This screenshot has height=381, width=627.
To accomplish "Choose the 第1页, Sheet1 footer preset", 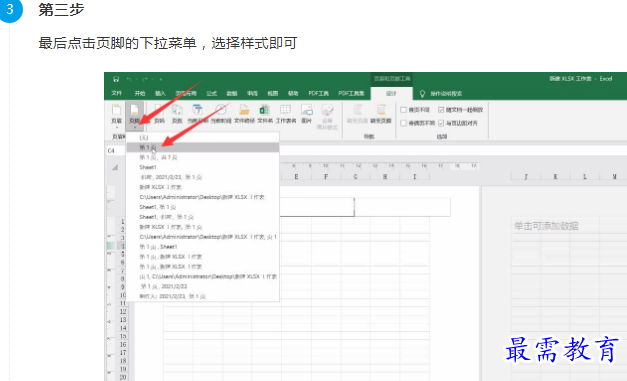I will 203,247.
